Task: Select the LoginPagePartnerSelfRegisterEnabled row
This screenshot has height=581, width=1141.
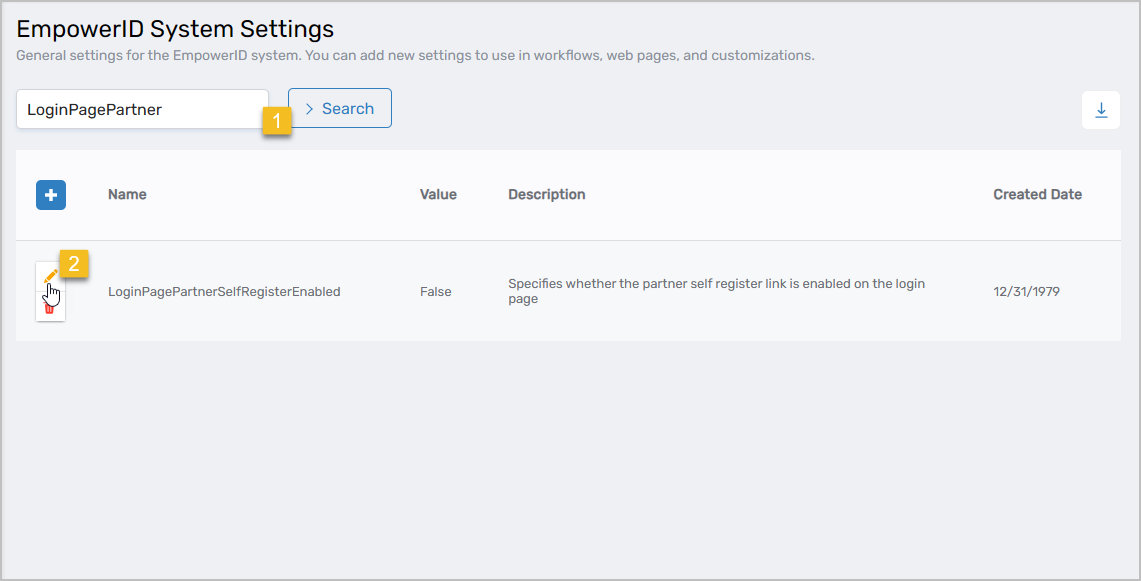Action: coord(224,291)
